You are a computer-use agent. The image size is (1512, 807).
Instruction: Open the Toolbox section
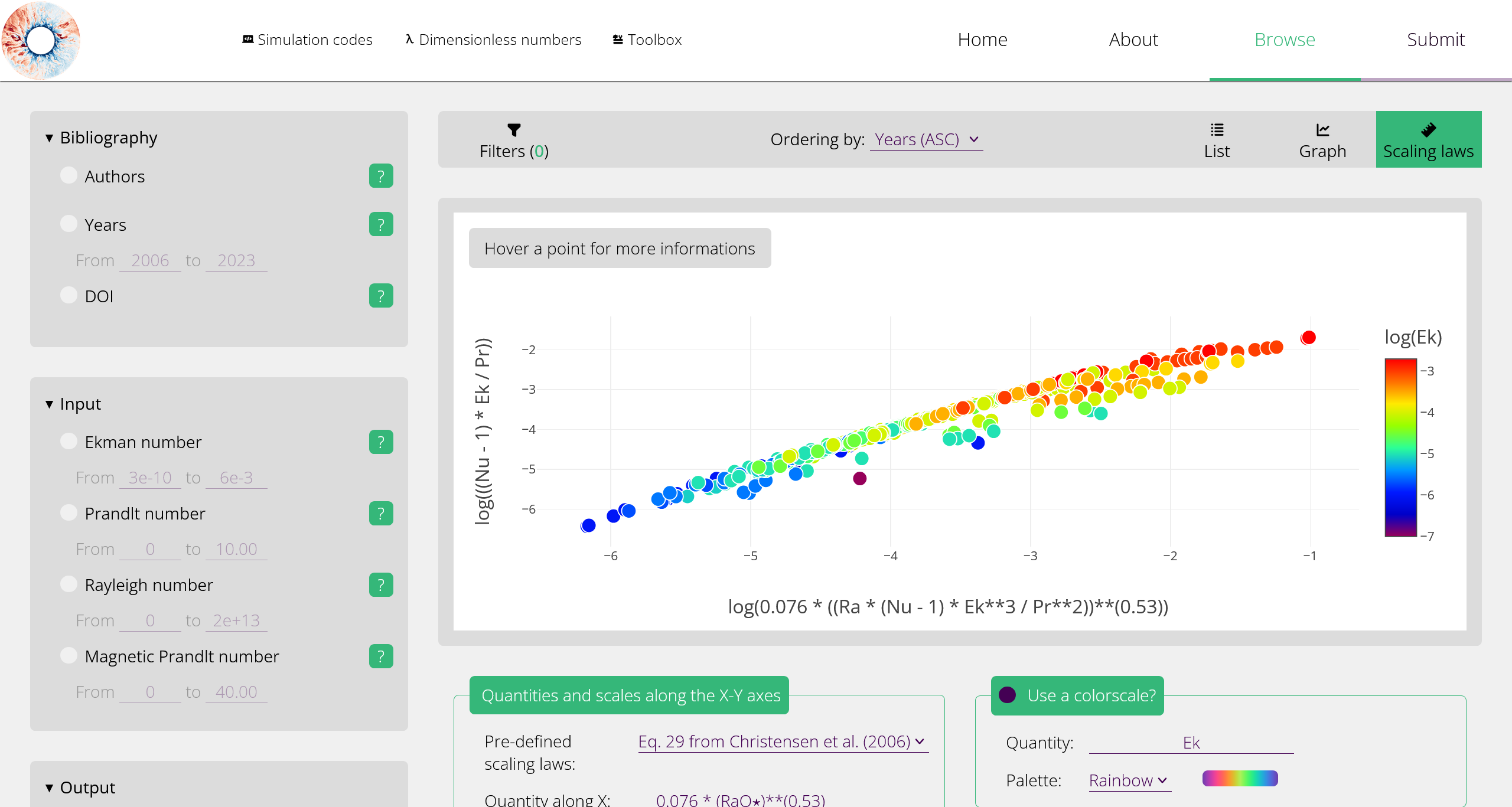(x=646, y=40)
